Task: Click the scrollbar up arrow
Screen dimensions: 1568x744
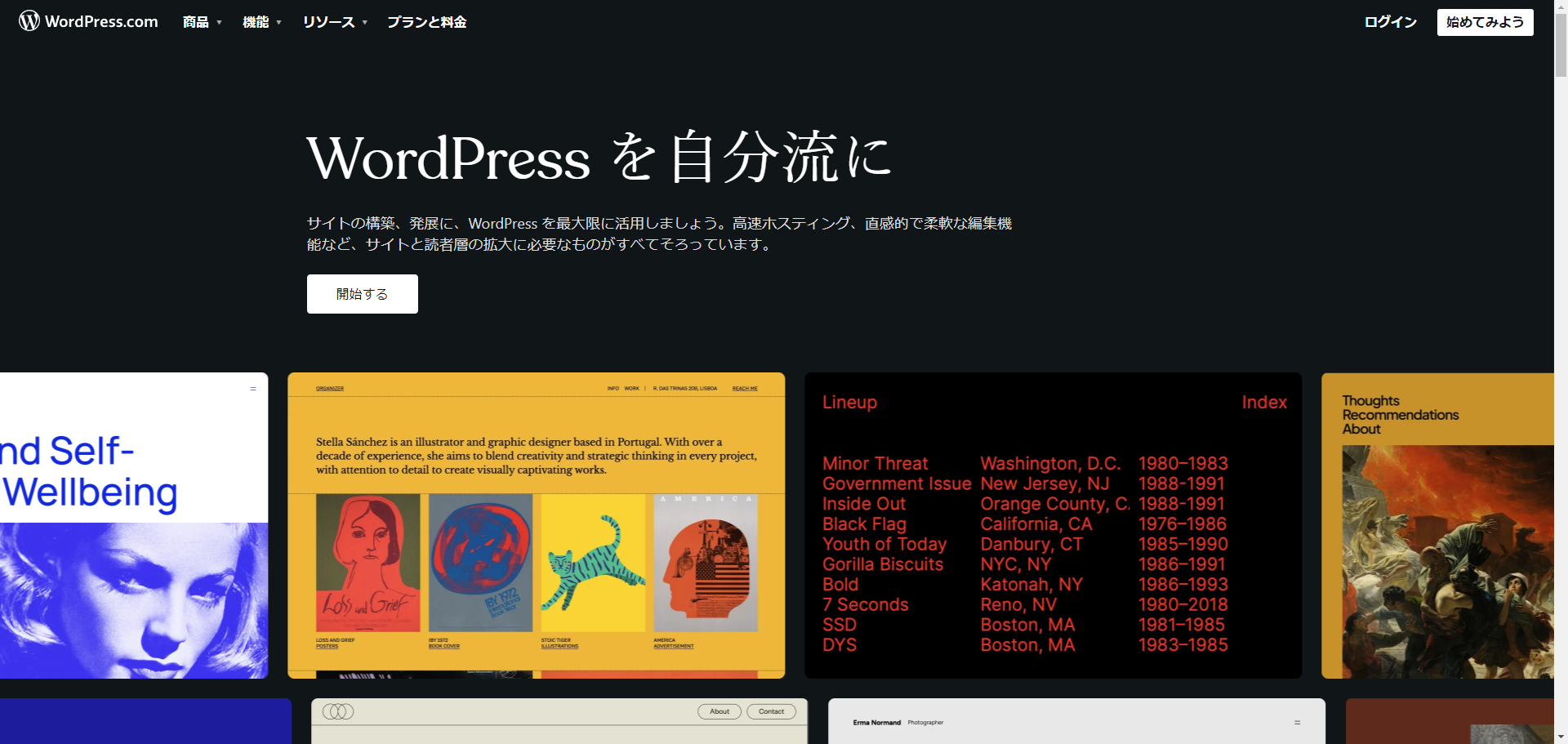Action: (x=1561, y=6)
